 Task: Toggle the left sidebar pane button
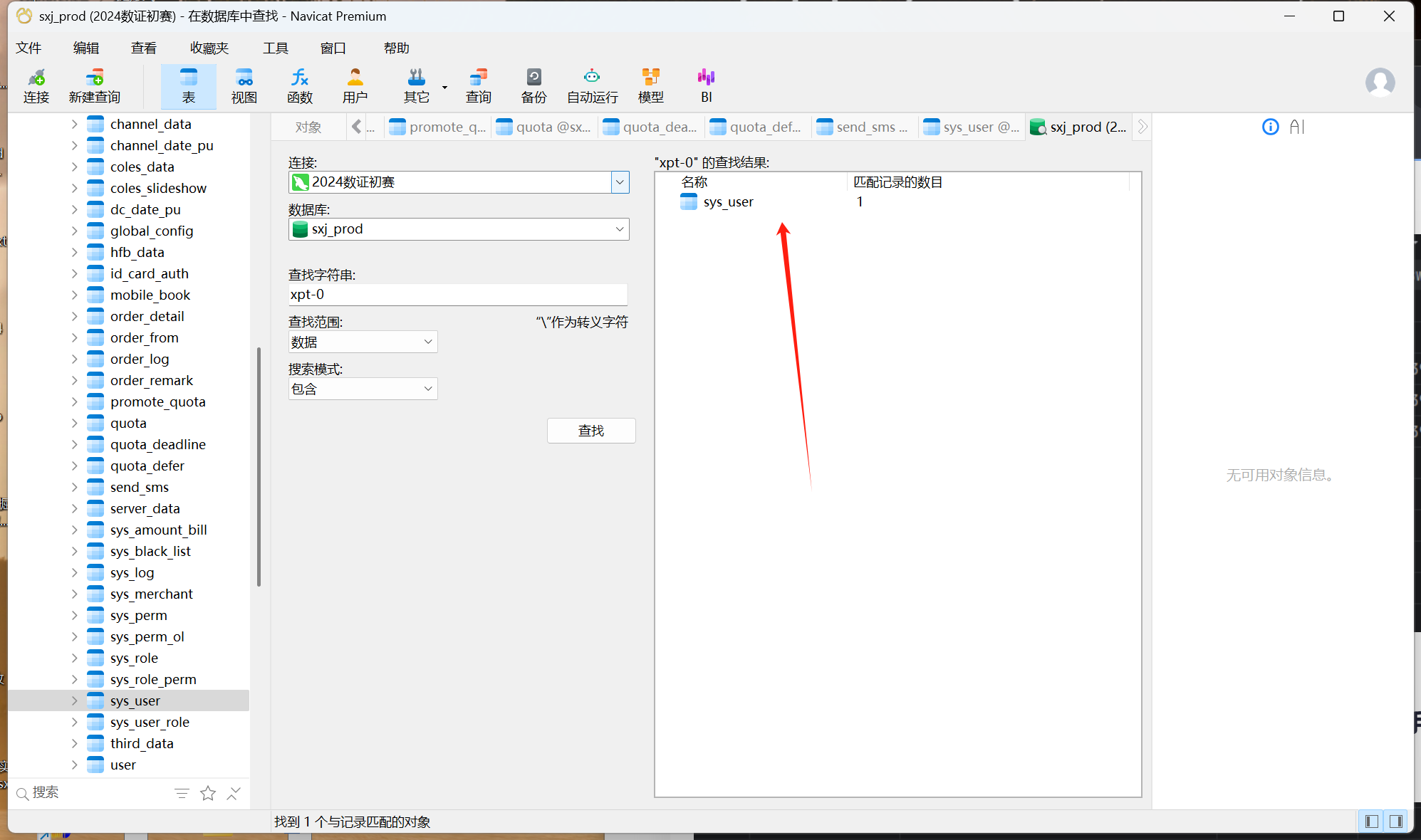click(x=1371, y=821)
